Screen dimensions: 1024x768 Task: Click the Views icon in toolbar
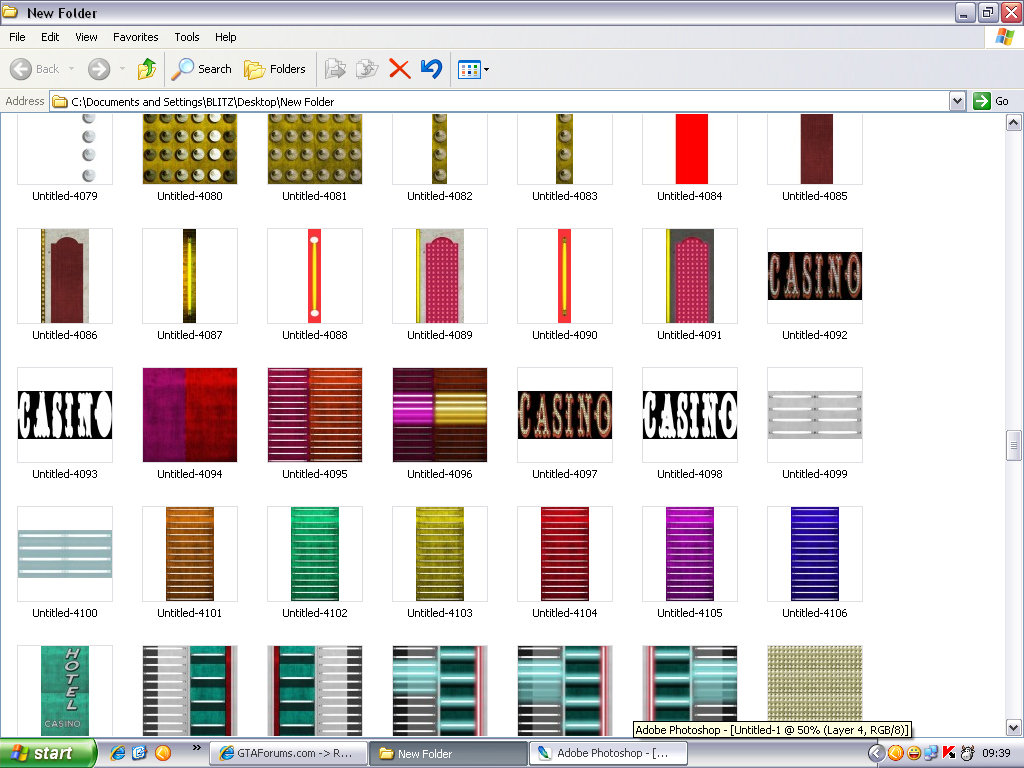pos(468,69)
